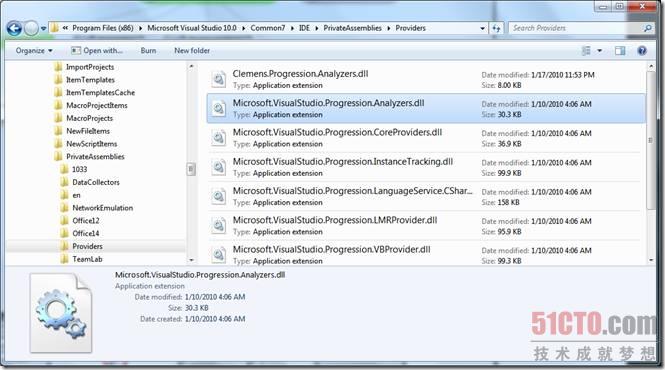Click the file list scroll down arrow
This screenshot has width=665, height=370.
click(x=651, y=260)
